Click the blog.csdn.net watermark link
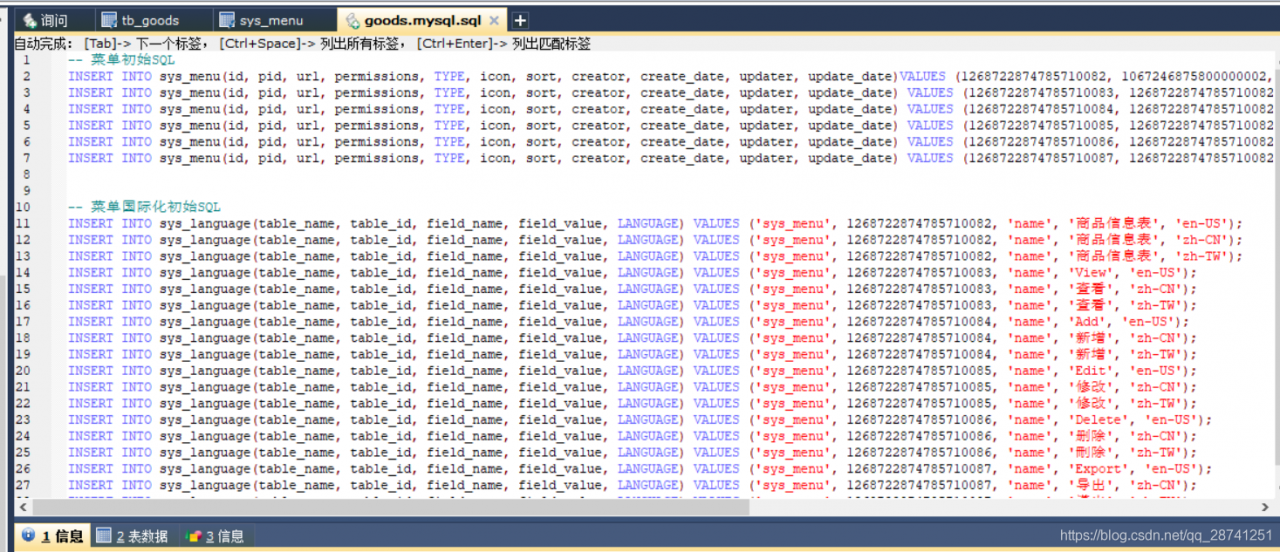1280x552 pixels. pyautogui.click(x=1166, y=536)
